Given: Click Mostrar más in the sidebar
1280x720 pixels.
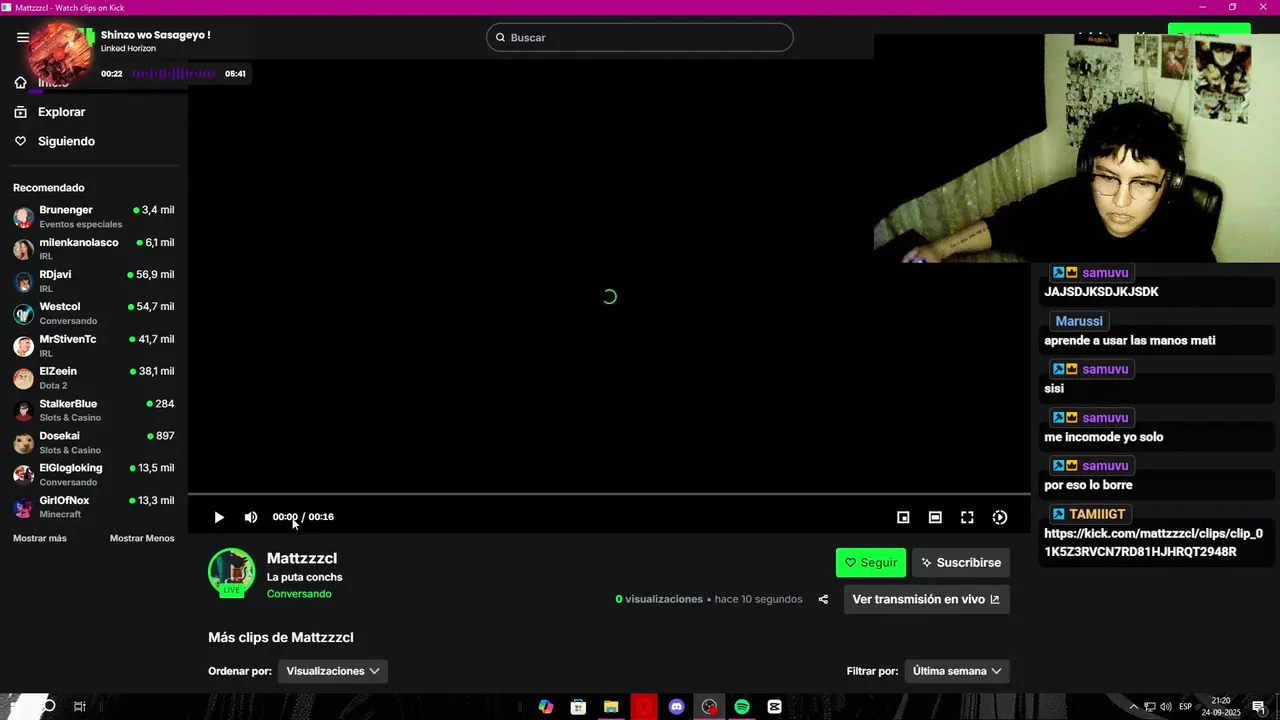Looking at the screenshot, I should [40, 538].
